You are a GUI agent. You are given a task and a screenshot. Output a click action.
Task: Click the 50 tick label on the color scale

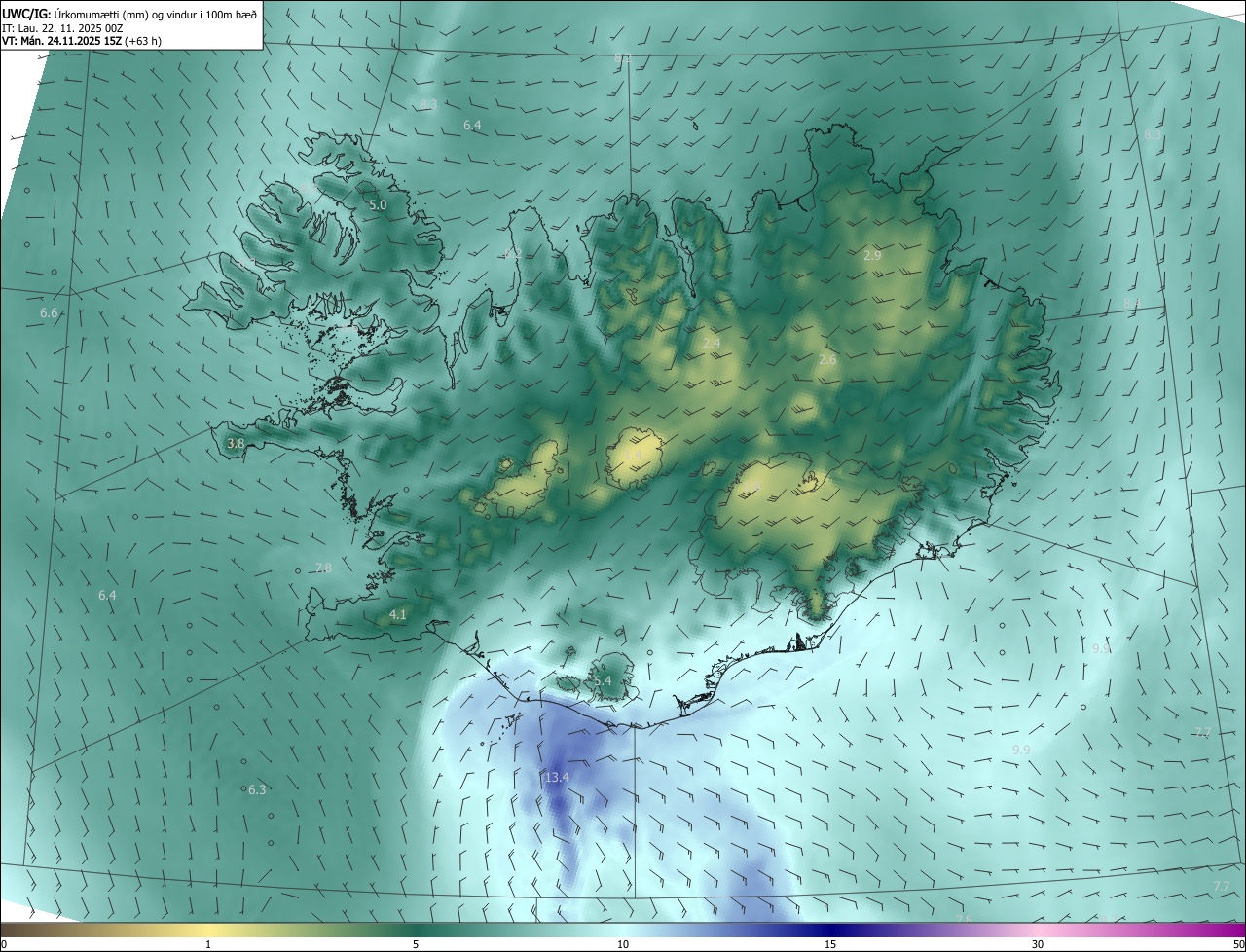click(1238, 944)
